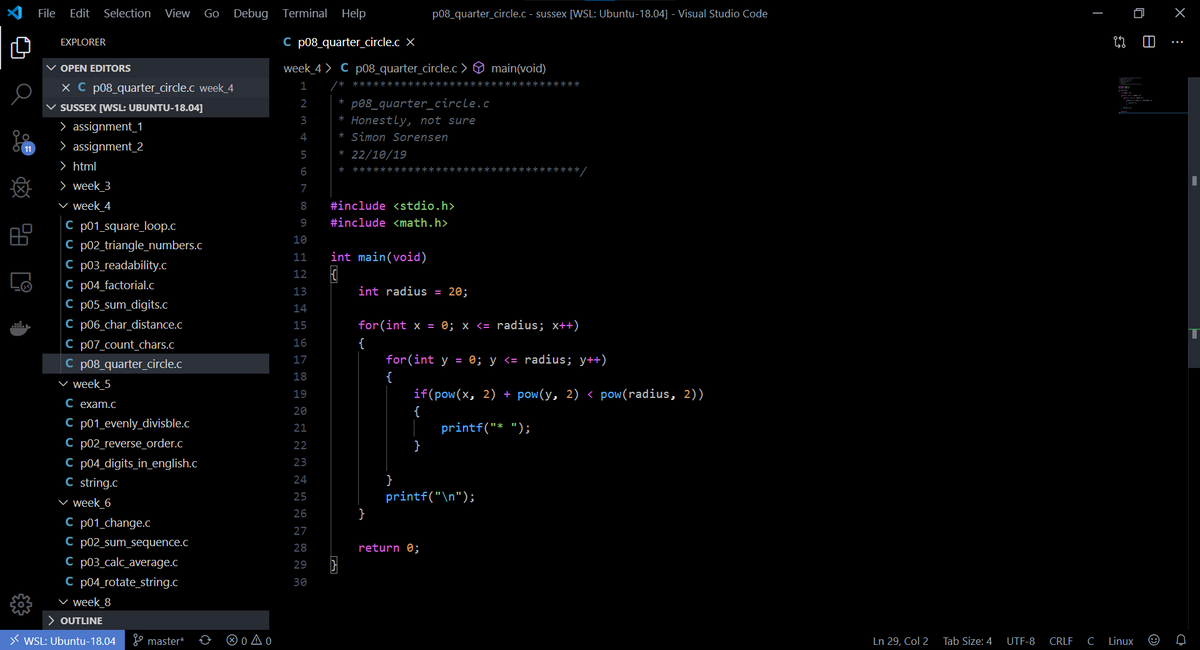The height and width of the screenshot is (650, 1200).
Task: Open Source Control view with 11 changes
Action: [21, 142]
